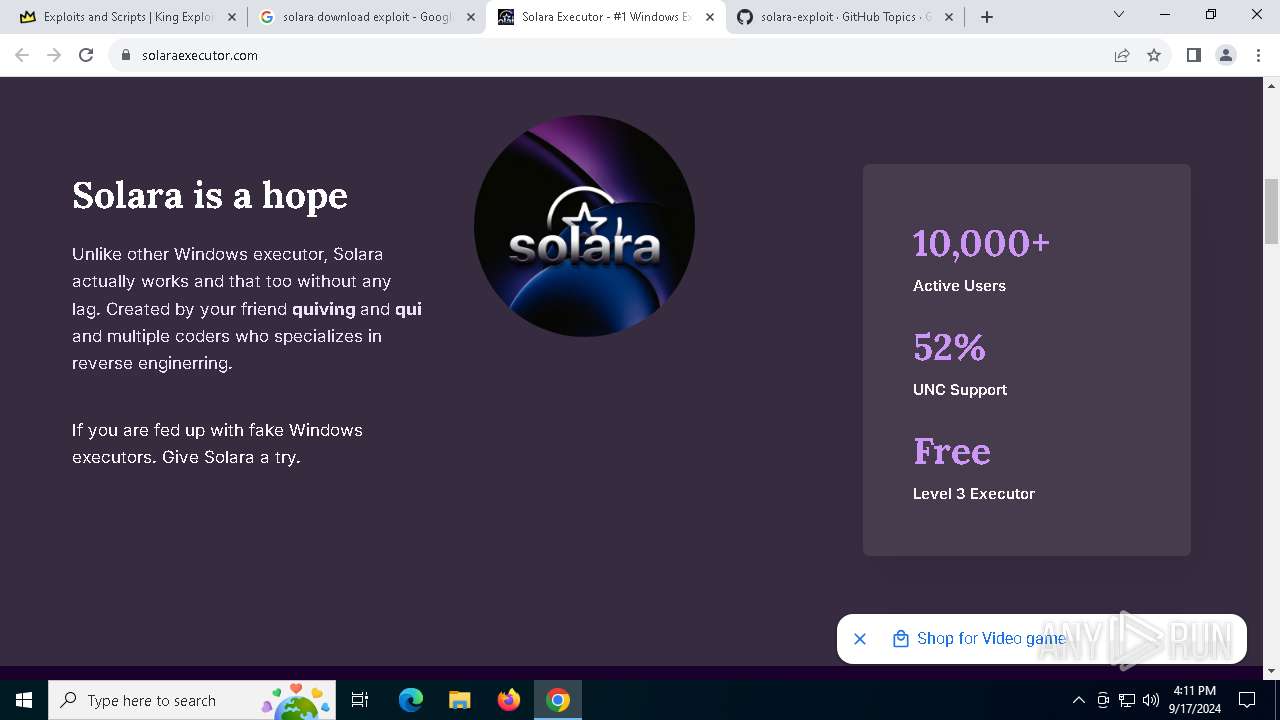
Task: Open the Shop for Video game suggestion
Action: [x=979, y=638]
